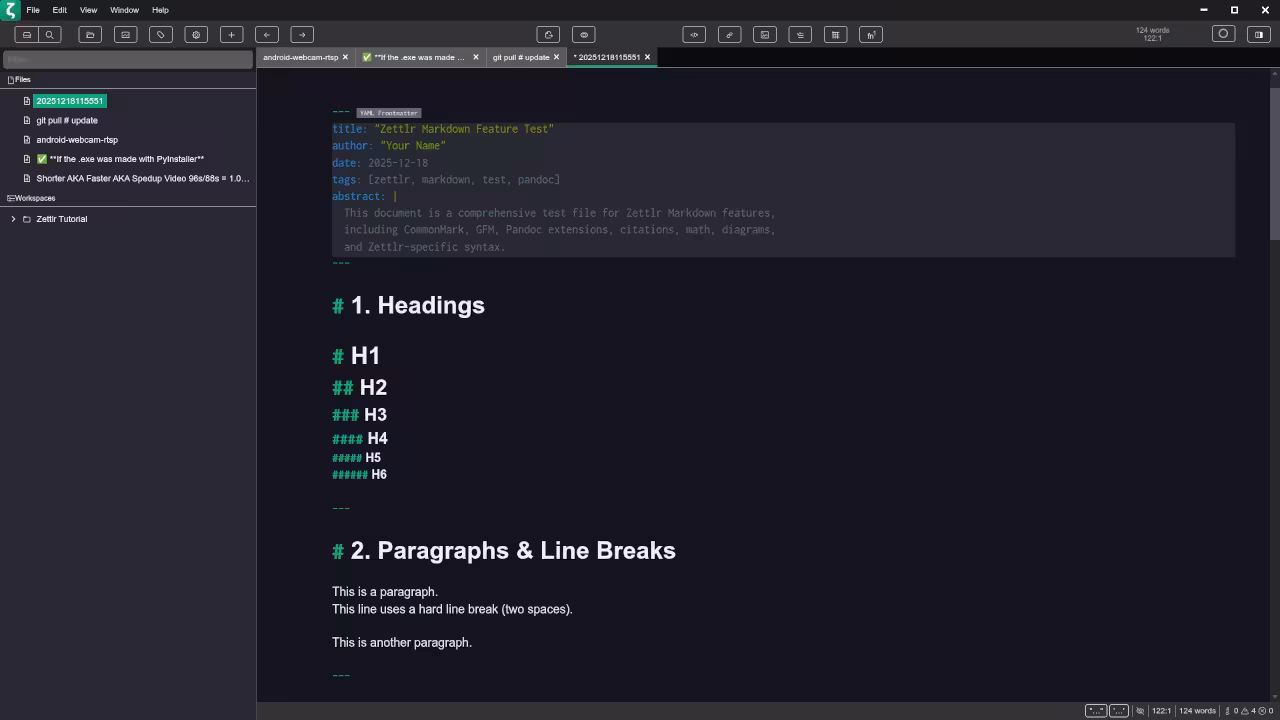Open the Preferences gear icon

pyautogui.click(x=196, y=34)
